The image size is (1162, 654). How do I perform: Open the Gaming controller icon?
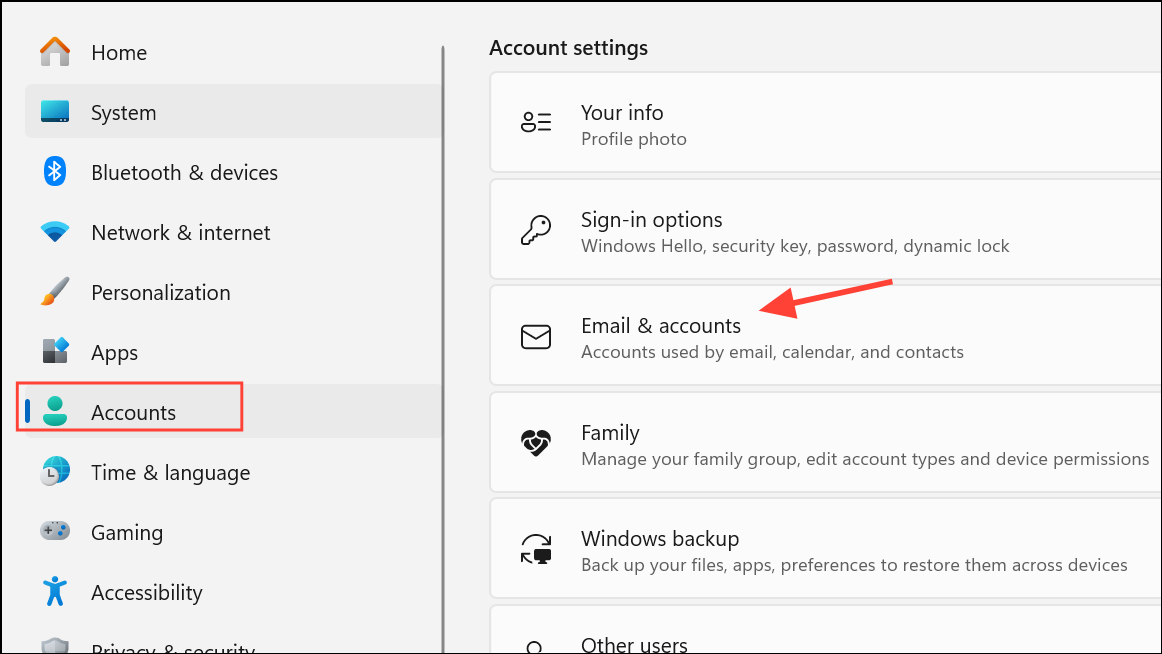(55, 531)
